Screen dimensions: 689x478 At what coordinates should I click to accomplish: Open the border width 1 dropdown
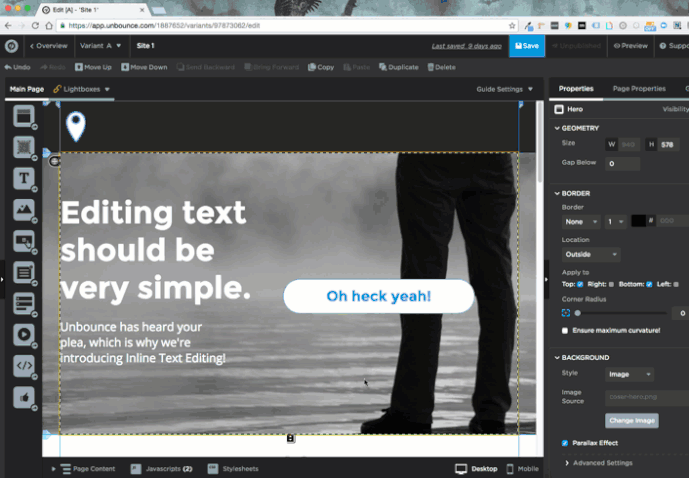(x=616, y=222)
